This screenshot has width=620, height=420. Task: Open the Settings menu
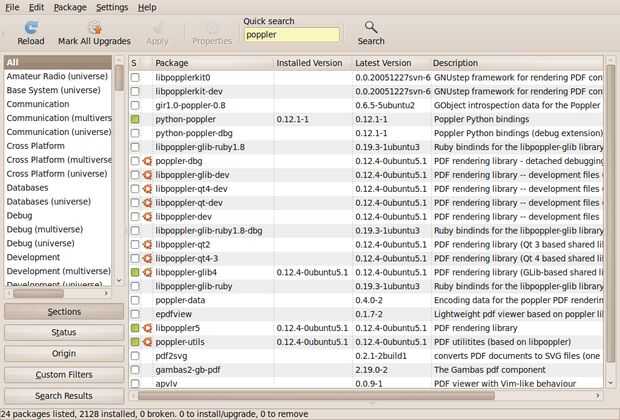pyautogui.click(x=112, y=8)
